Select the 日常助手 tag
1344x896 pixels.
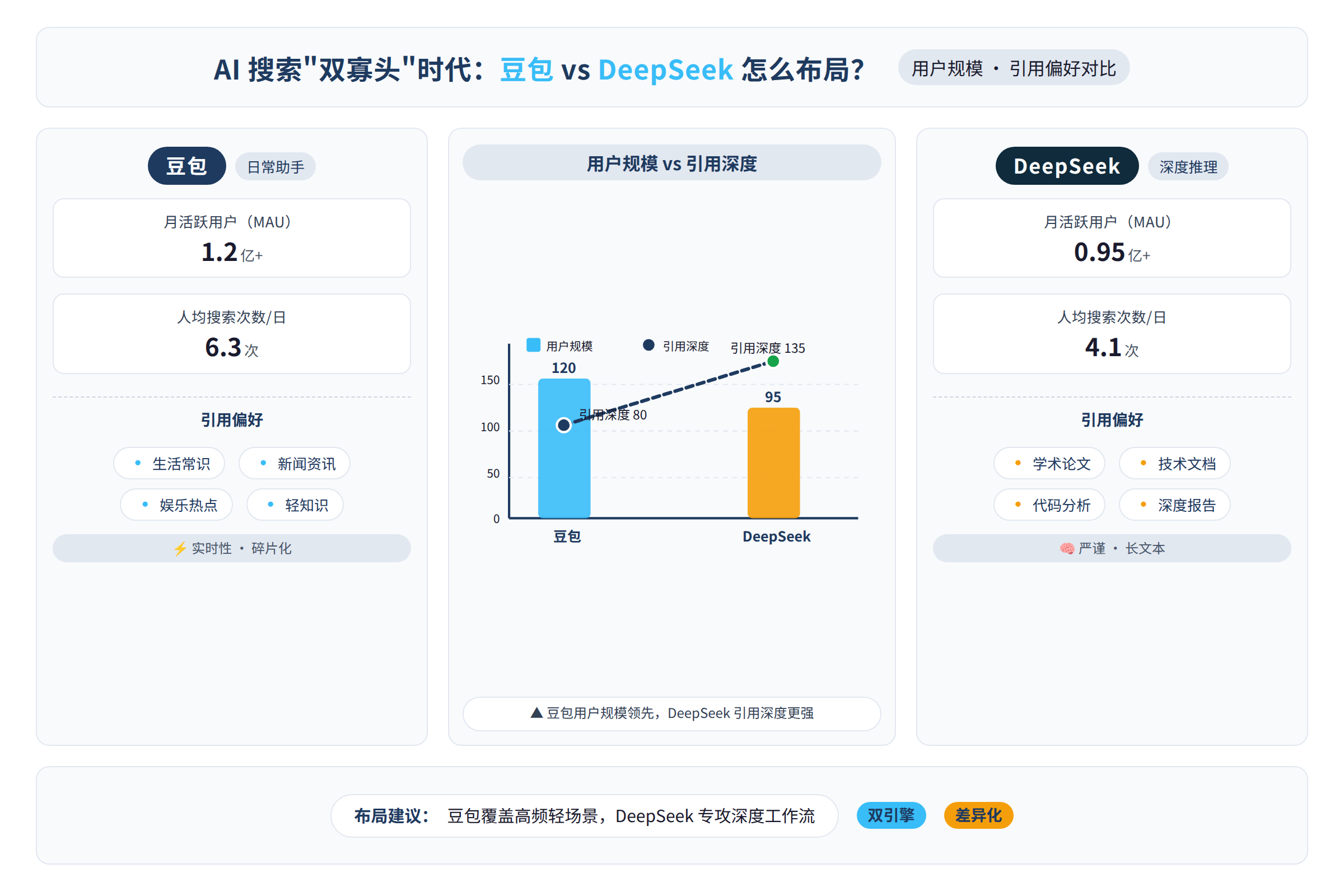(x=276, y=167)
